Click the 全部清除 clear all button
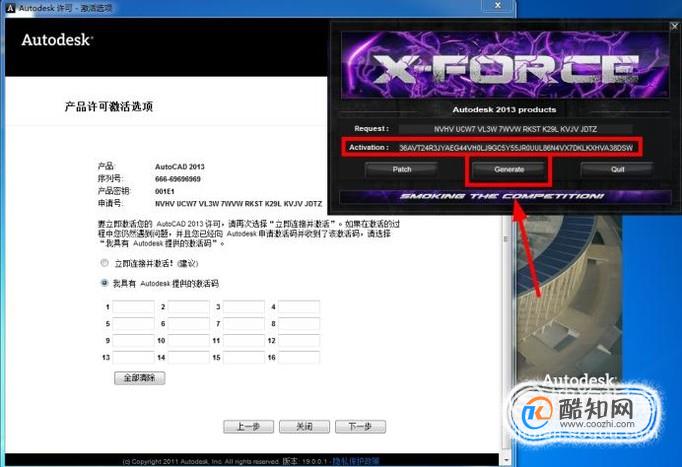682x467 pixels. click(140, 378)
